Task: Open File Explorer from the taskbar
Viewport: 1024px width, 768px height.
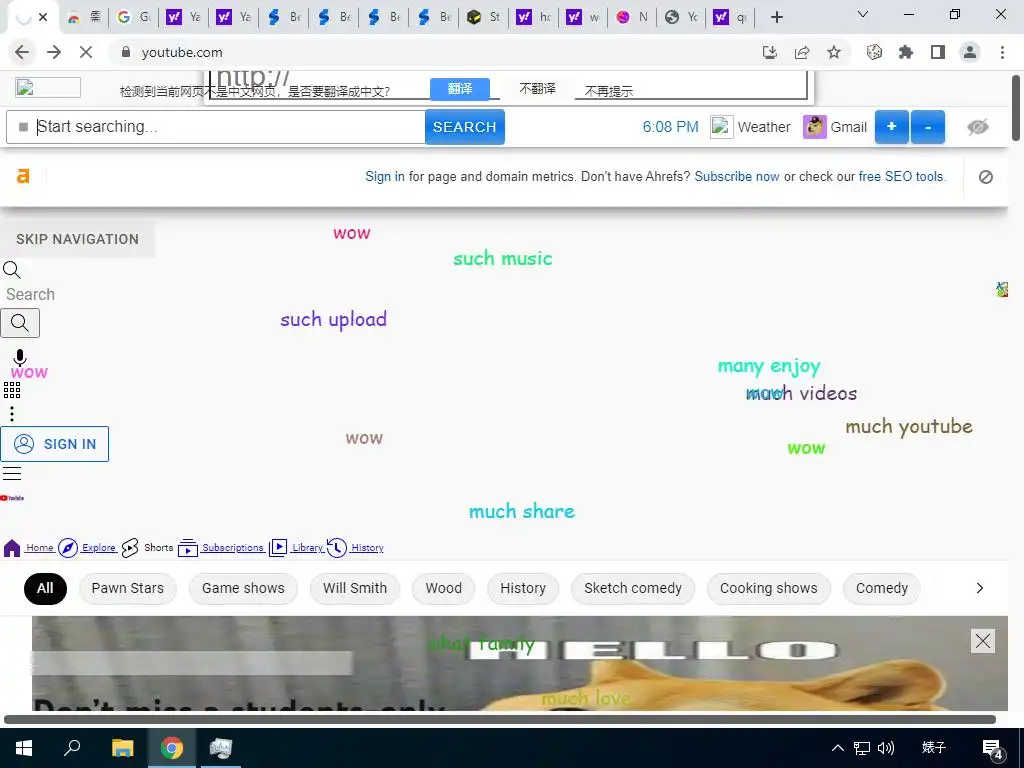Action: (x=122, y=748)
